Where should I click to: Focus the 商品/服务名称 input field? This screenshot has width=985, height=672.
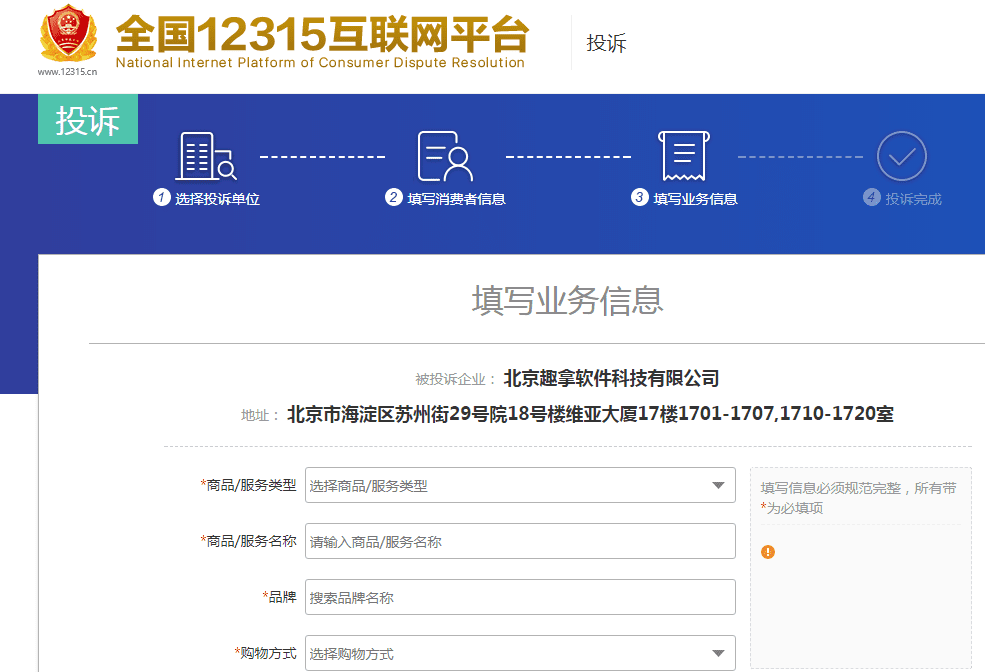(520, 542)
